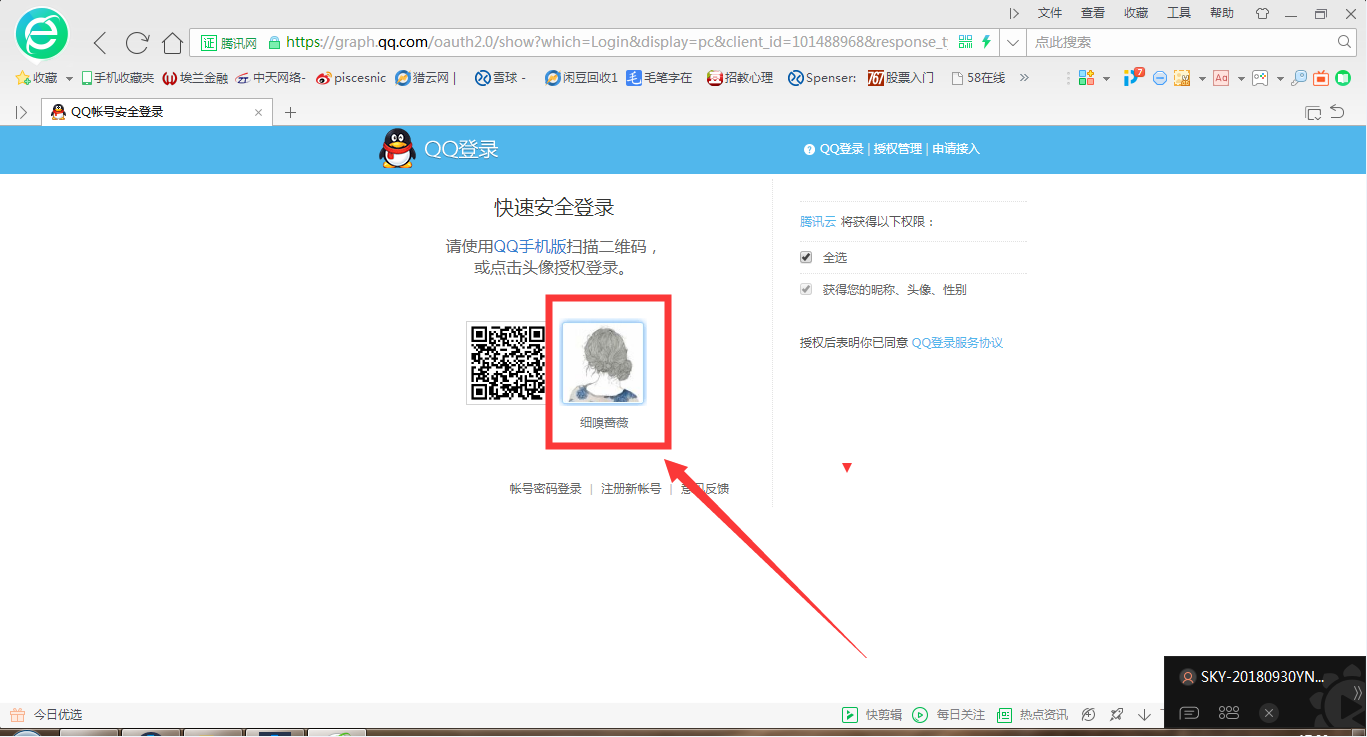Viewport: 1367px width, 737px height.
Task: Open dropdown next to extensions grid icon
Action: point(1108,78)
